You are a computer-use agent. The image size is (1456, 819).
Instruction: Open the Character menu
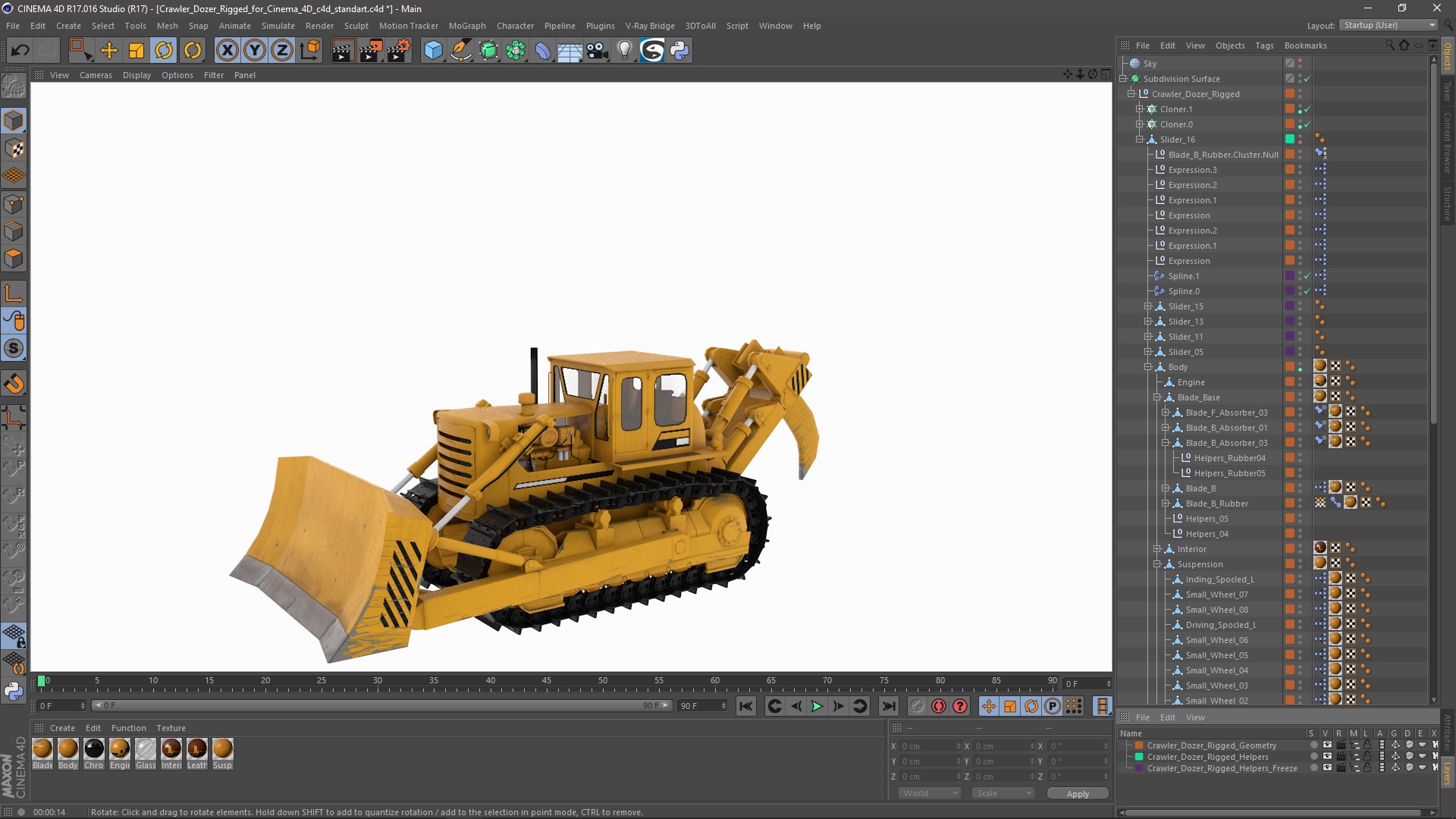[515, 26]
